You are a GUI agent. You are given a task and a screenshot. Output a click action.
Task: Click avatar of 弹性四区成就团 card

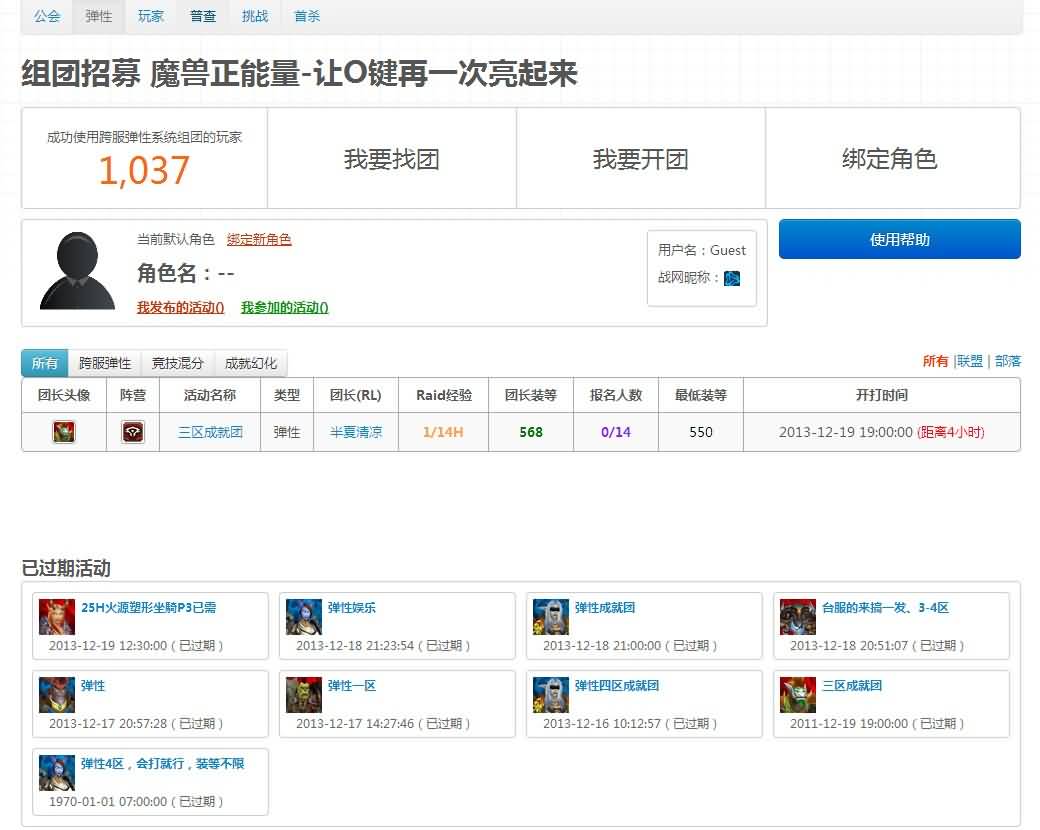tap(551, 695)
